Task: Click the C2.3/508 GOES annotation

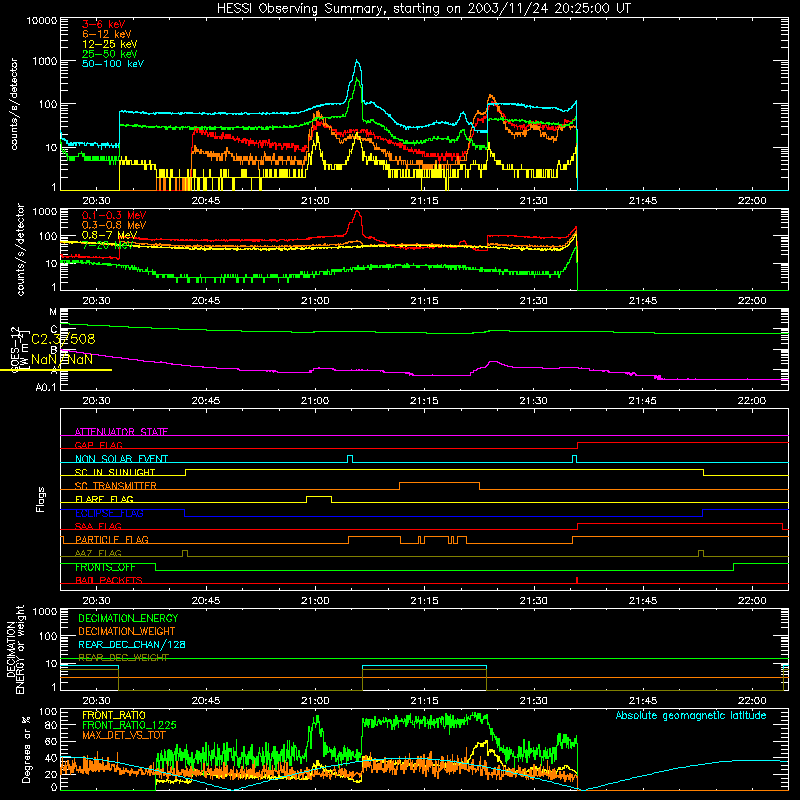Action: coord(63,339)
